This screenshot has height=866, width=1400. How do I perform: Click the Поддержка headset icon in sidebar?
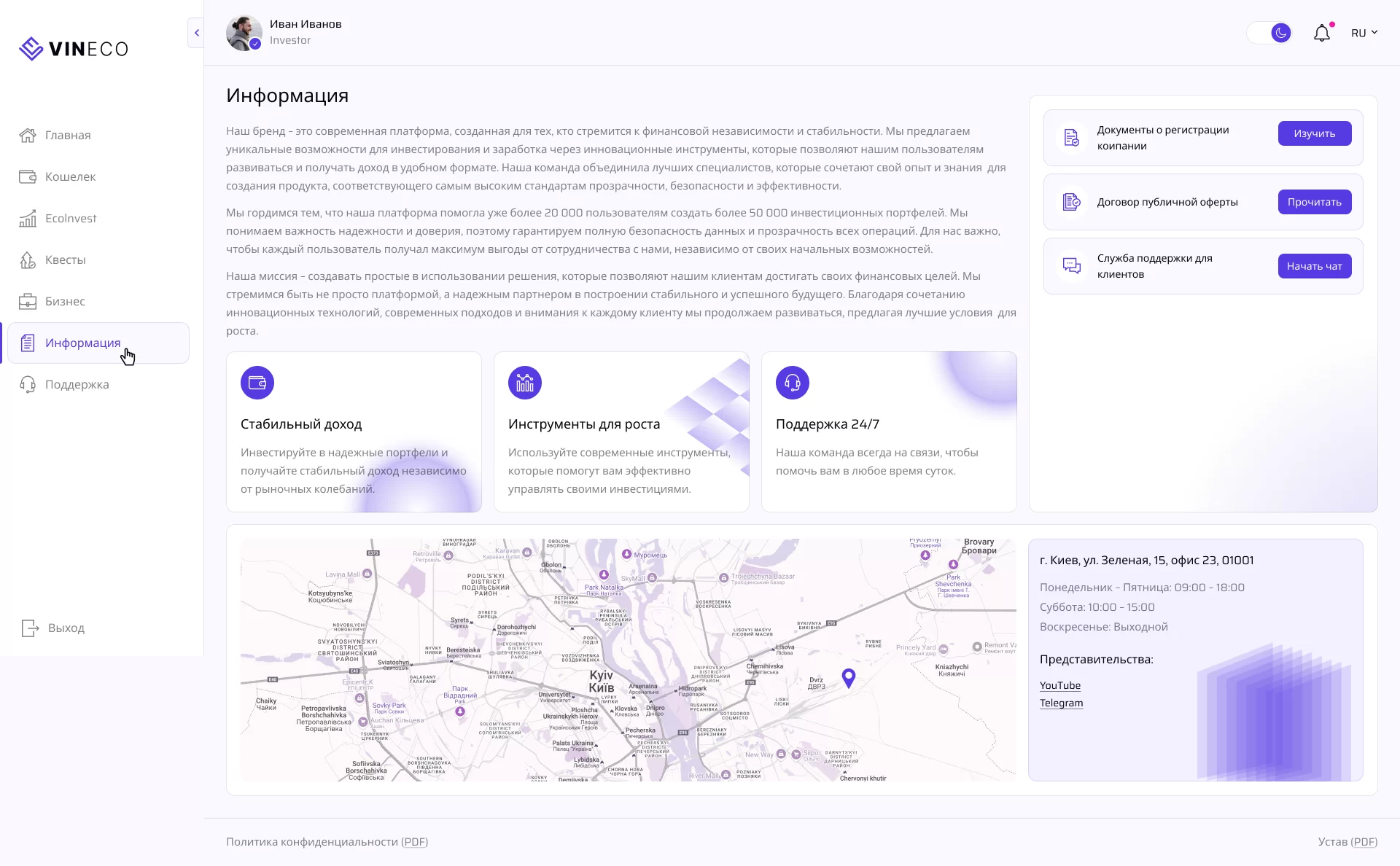tap(28, 385)
